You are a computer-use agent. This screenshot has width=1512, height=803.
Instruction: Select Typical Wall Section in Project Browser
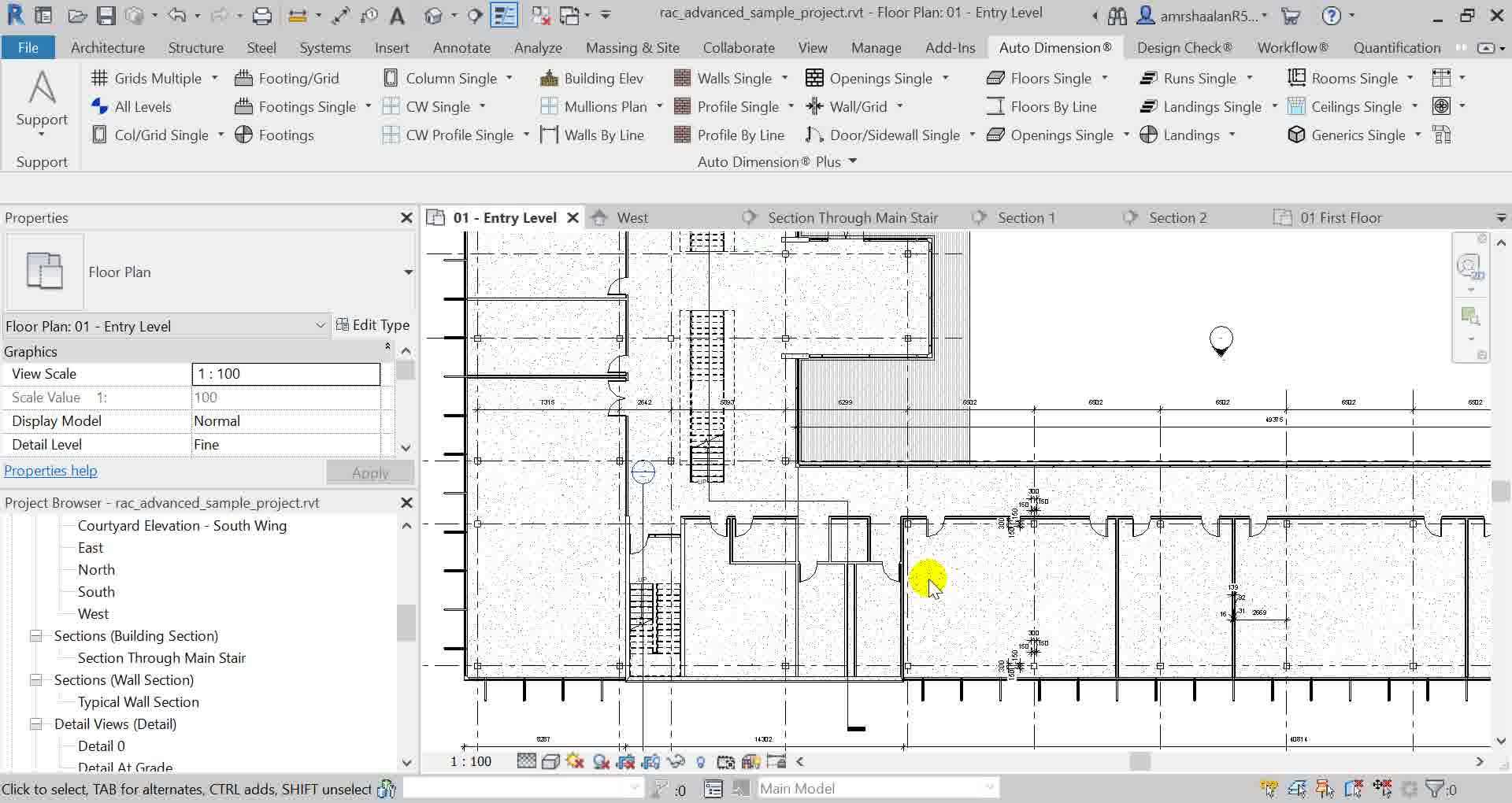[x=139, y=701]
